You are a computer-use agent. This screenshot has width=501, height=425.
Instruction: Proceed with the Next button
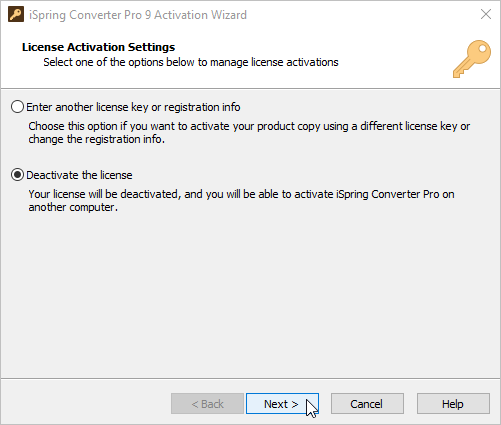click(282, 404)
